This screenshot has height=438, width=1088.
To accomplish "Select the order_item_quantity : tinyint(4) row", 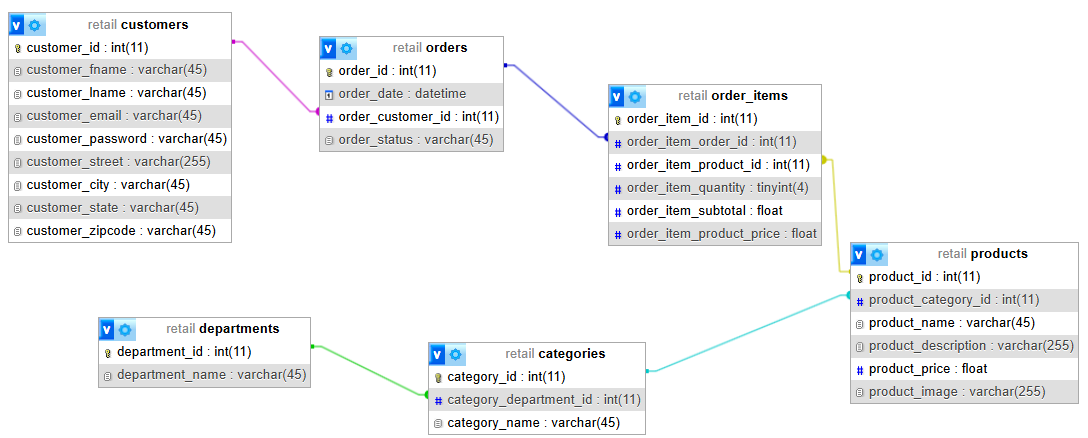I will tap(715, 188).
